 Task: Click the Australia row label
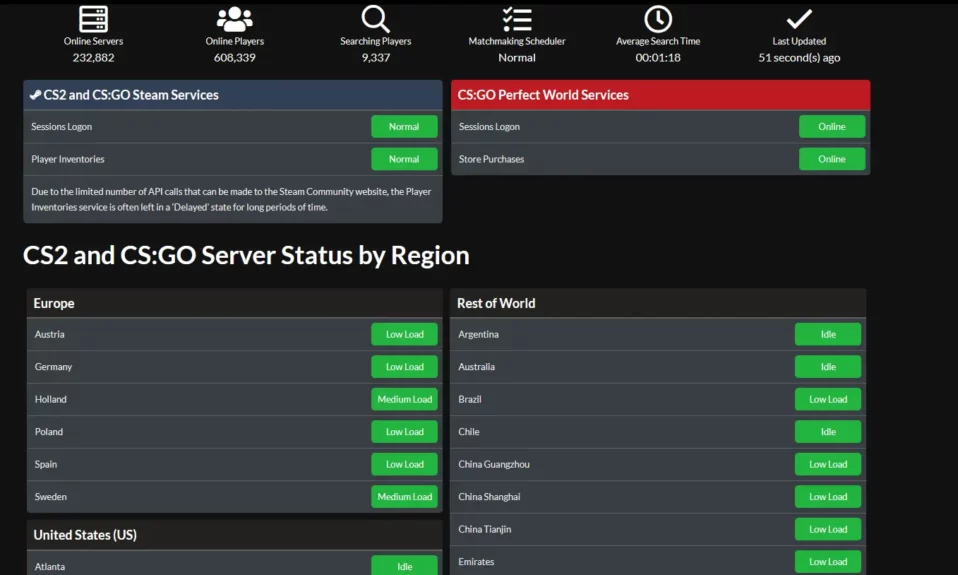pyautogui.click(x=477, y=367)
